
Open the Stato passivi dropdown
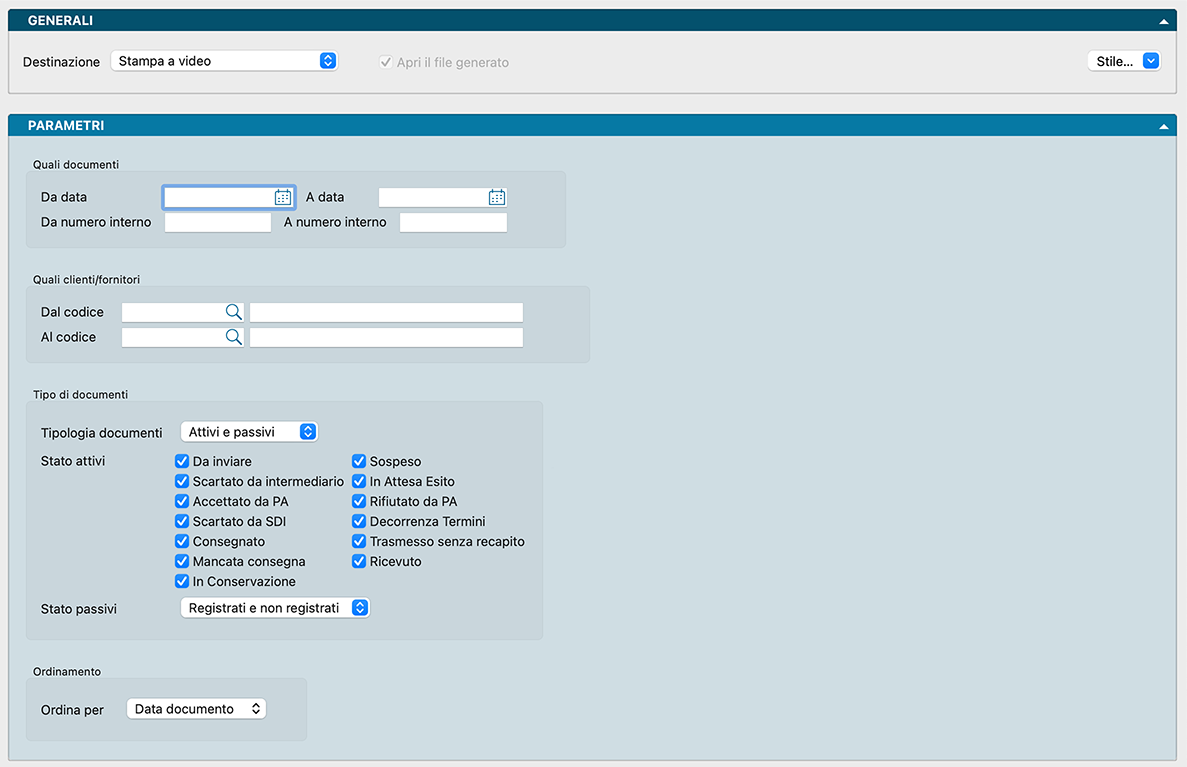275,608
